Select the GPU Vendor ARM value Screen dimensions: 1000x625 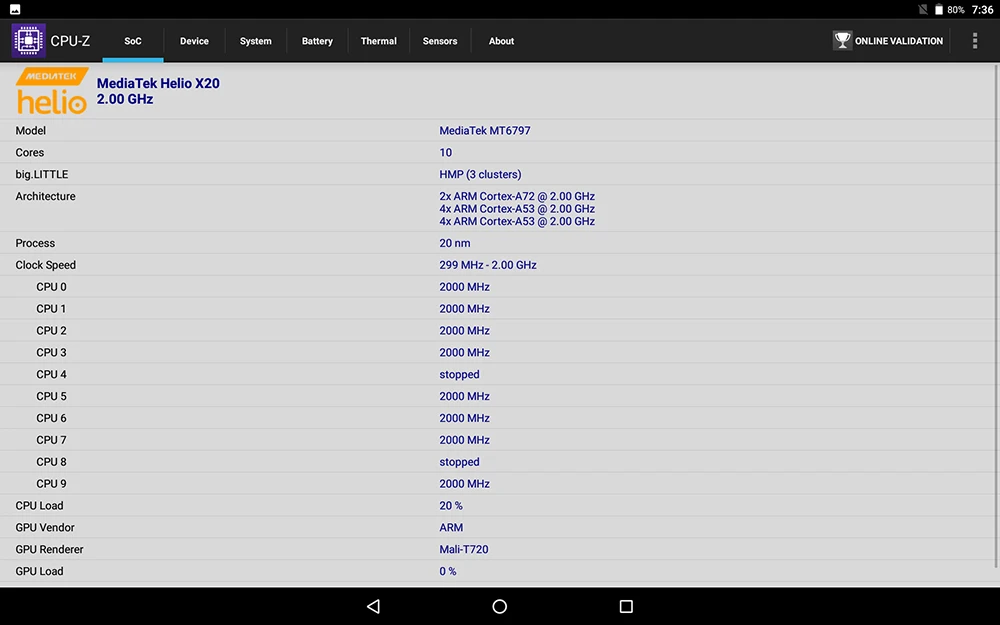(451, 527)
